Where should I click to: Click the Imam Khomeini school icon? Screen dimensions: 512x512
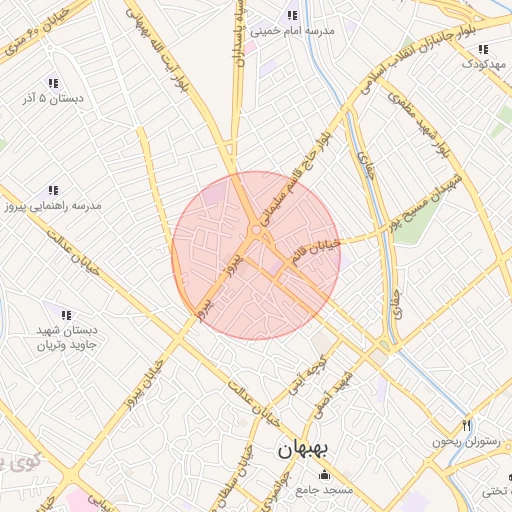coord(292,15)
